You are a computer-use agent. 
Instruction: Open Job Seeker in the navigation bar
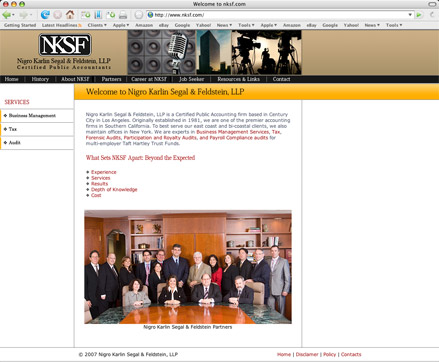point(191,79)
